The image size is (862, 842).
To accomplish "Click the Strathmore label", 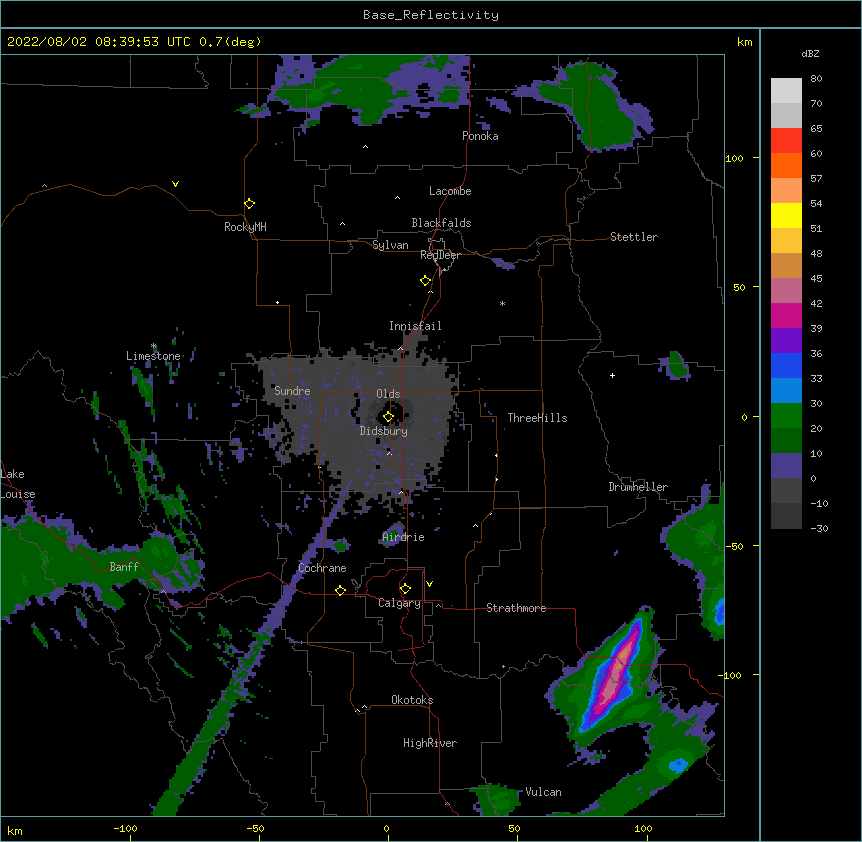I will pos(516,608).
